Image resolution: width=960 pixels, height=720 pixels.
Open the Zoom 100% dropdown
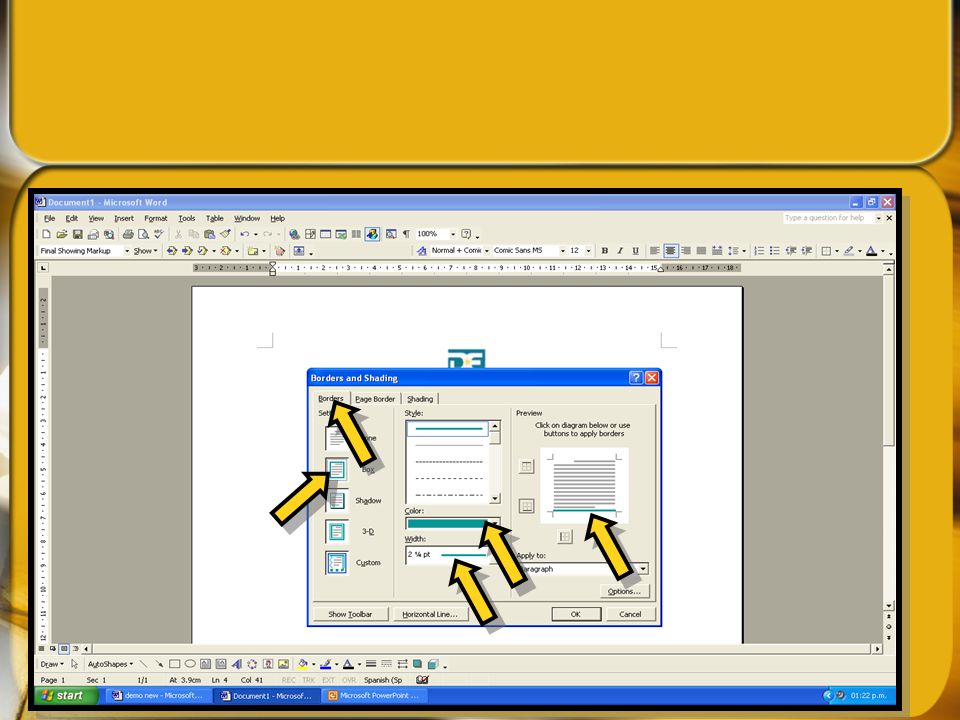point(453,234)
